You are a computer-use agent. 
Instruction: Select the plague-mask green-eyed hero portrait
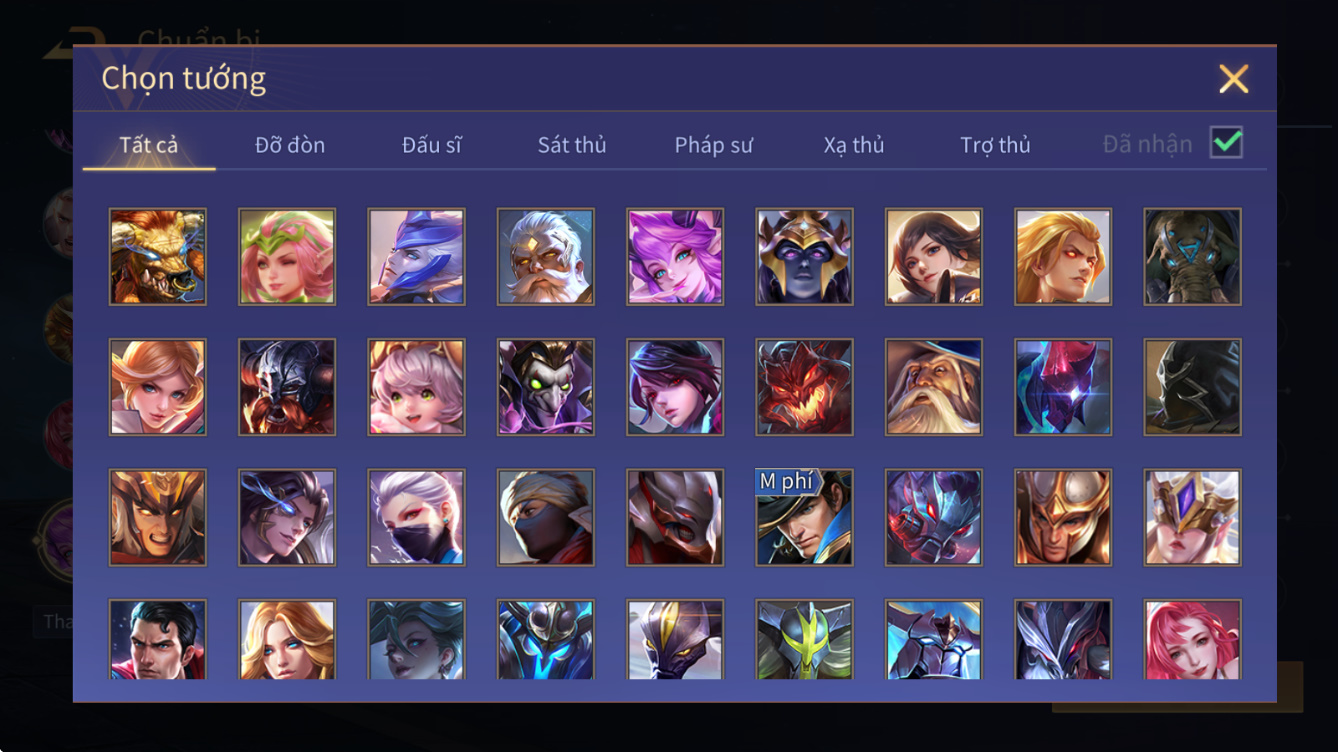pyautogui.click(x=546, y=387)
